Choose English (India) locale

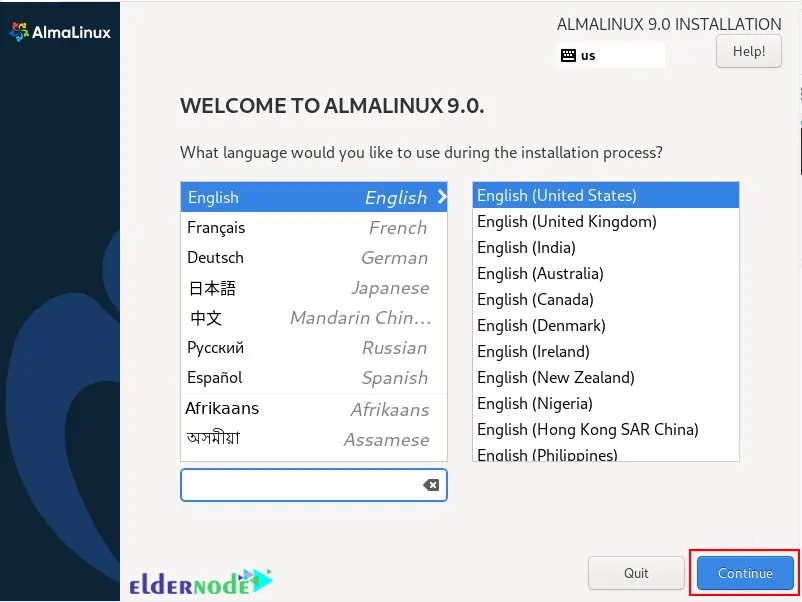click(x=606, y=247)
